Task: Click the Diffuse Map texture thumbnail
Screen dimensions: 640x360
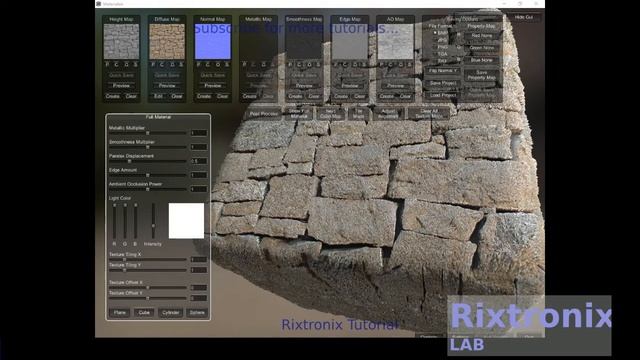Action: (x=167, y=41)
